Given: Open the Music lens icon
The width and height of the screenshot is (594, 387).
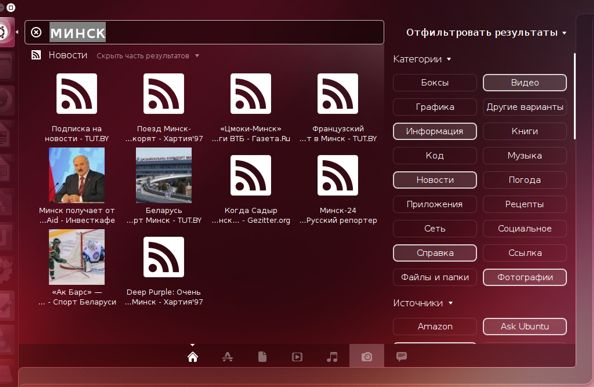Looking at the screenshot, I should point(332,357).
